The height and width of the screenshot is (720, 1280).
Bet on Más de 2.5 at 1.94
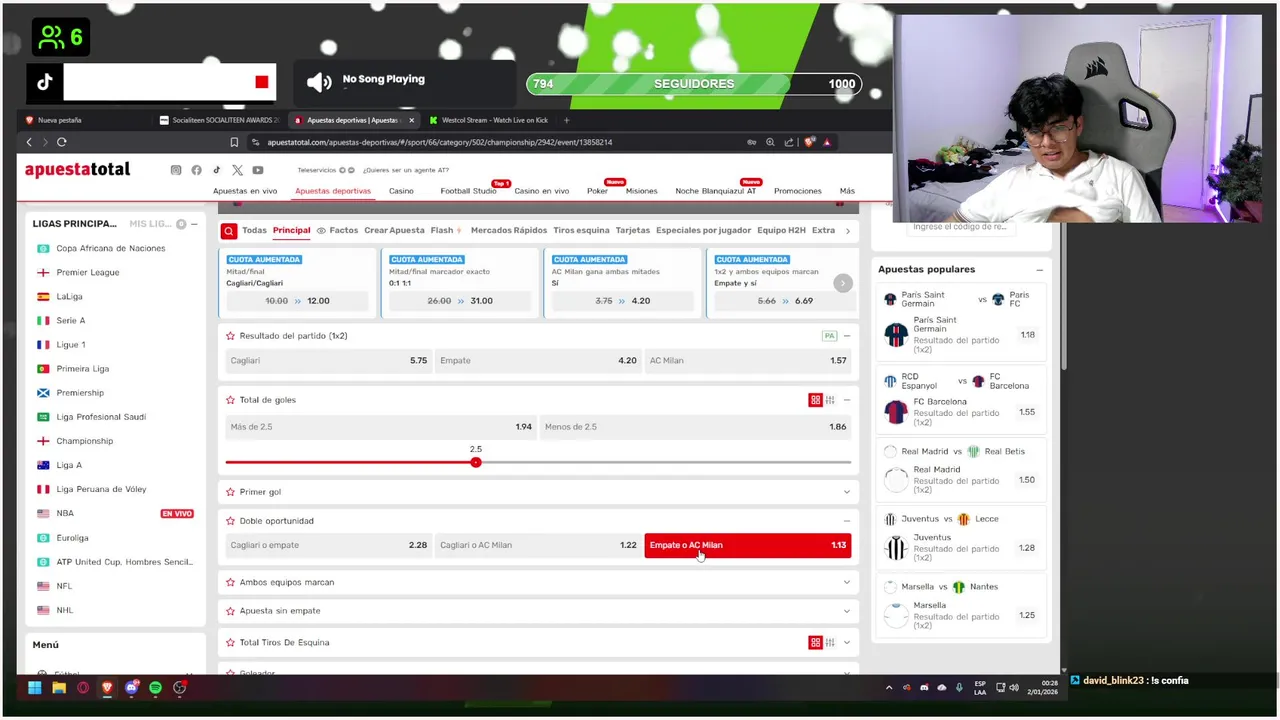tap(380, 427)
